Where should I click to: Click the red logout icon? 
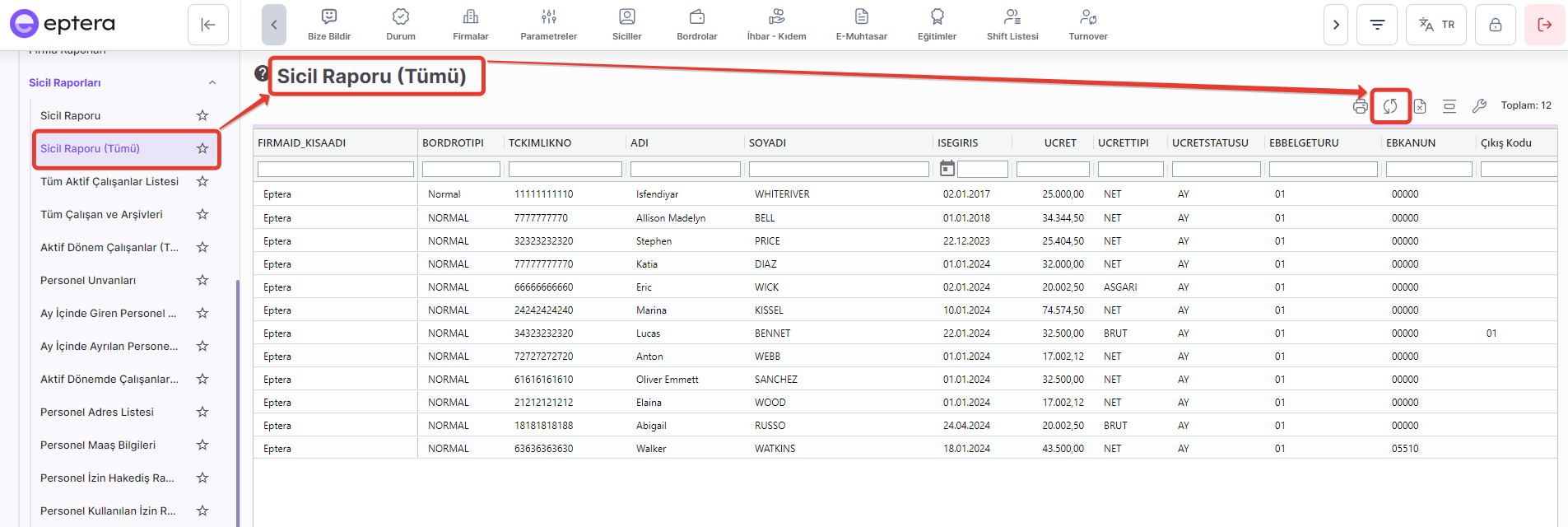pyautogui.click(x=1544, y=25)
